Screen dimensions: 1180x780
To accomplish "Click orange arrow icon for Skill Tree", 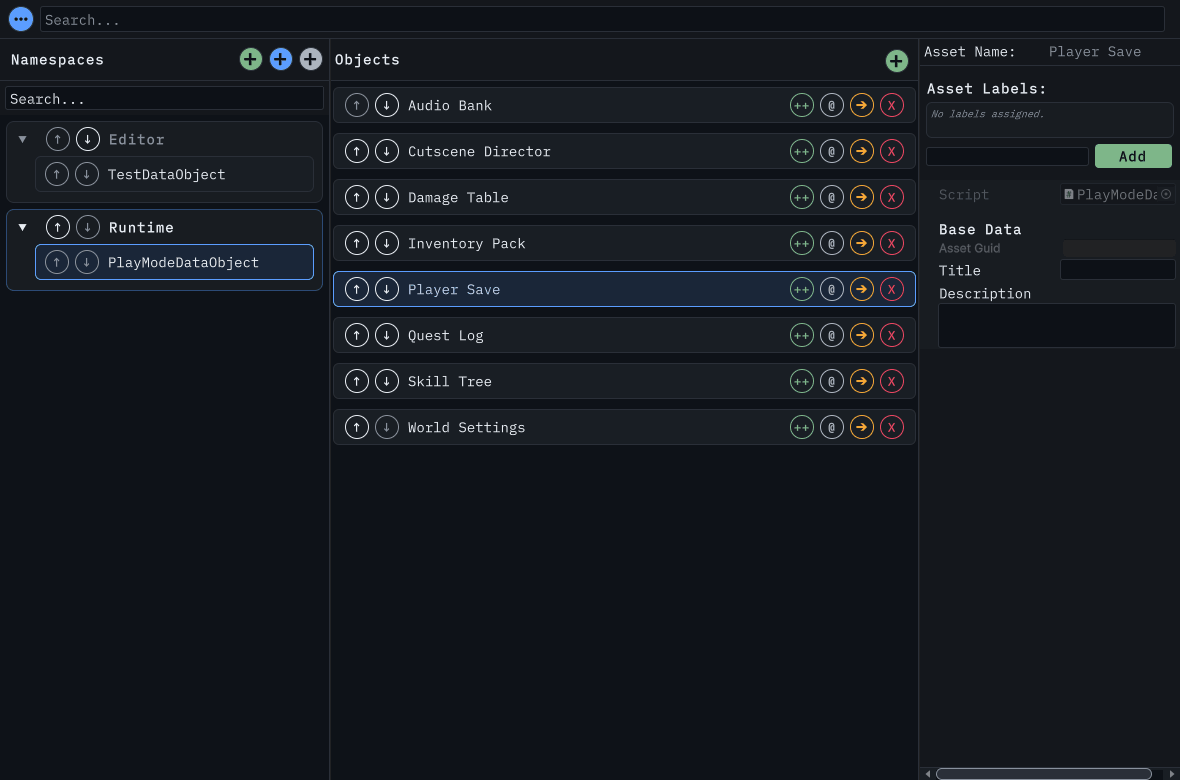I will (862, 381).
